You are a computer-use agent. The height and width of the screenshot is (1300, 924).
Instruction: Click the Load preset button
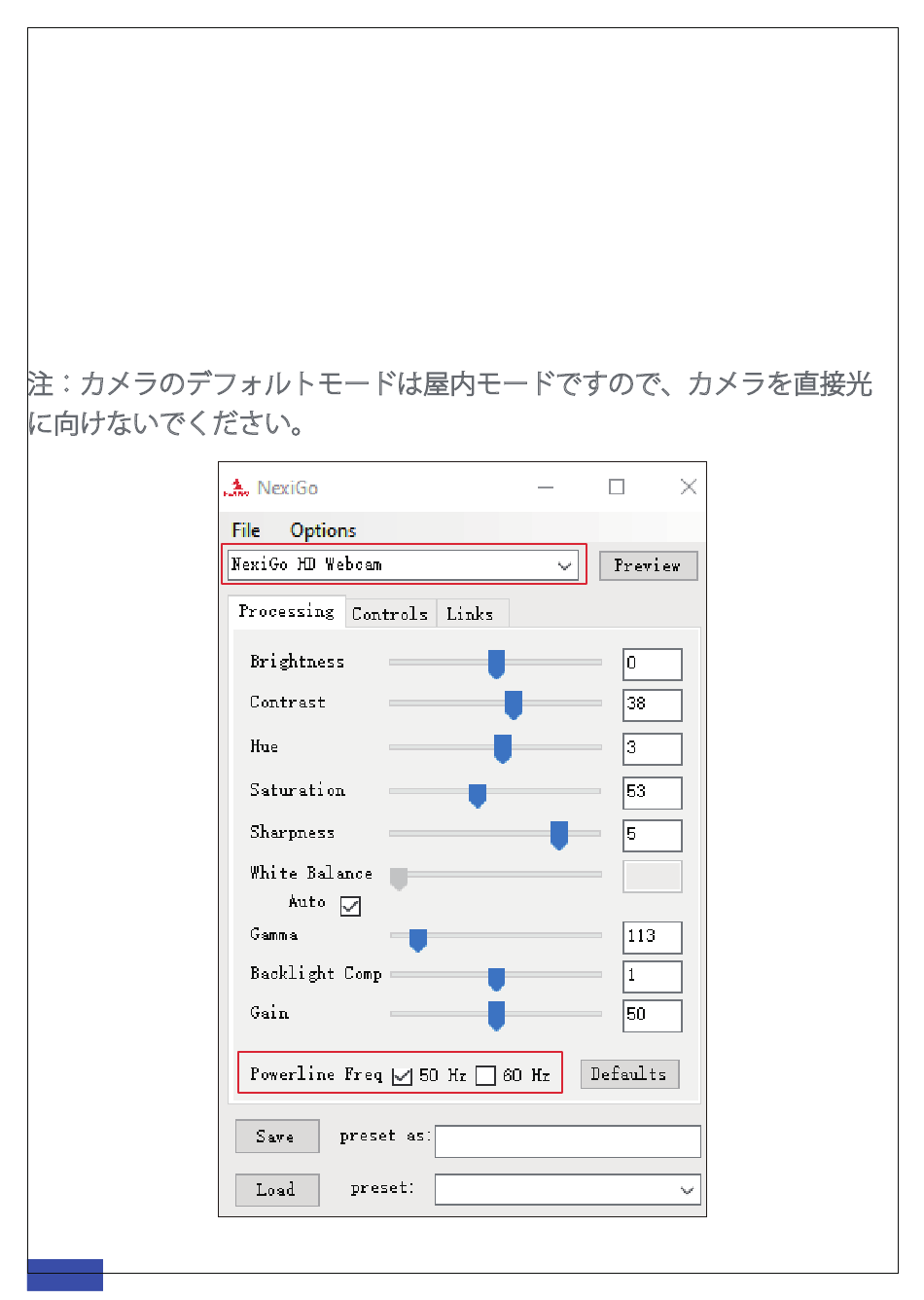tap(277, 1190)
